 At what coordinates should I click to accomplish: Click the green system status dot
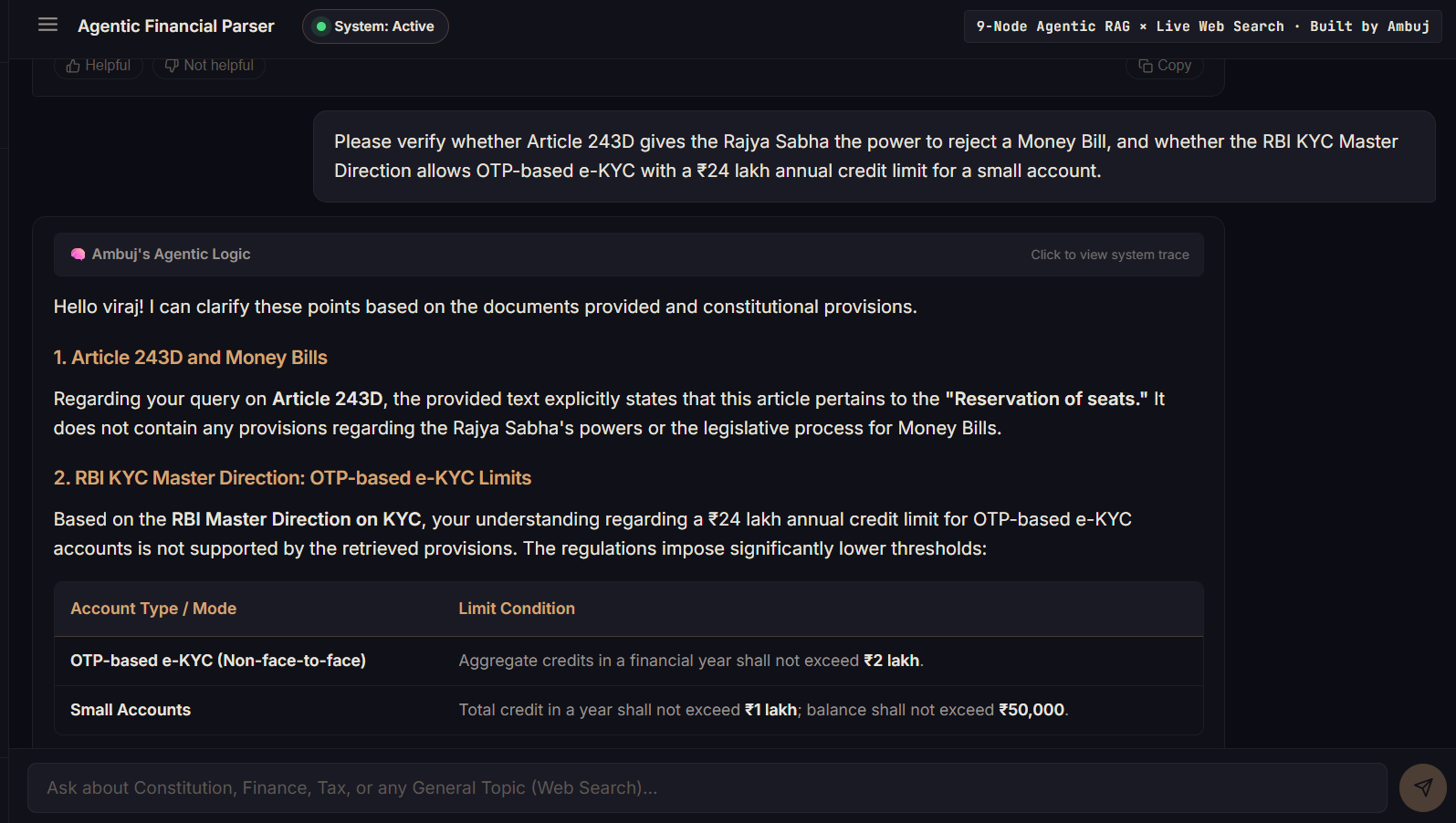[320, 26]
